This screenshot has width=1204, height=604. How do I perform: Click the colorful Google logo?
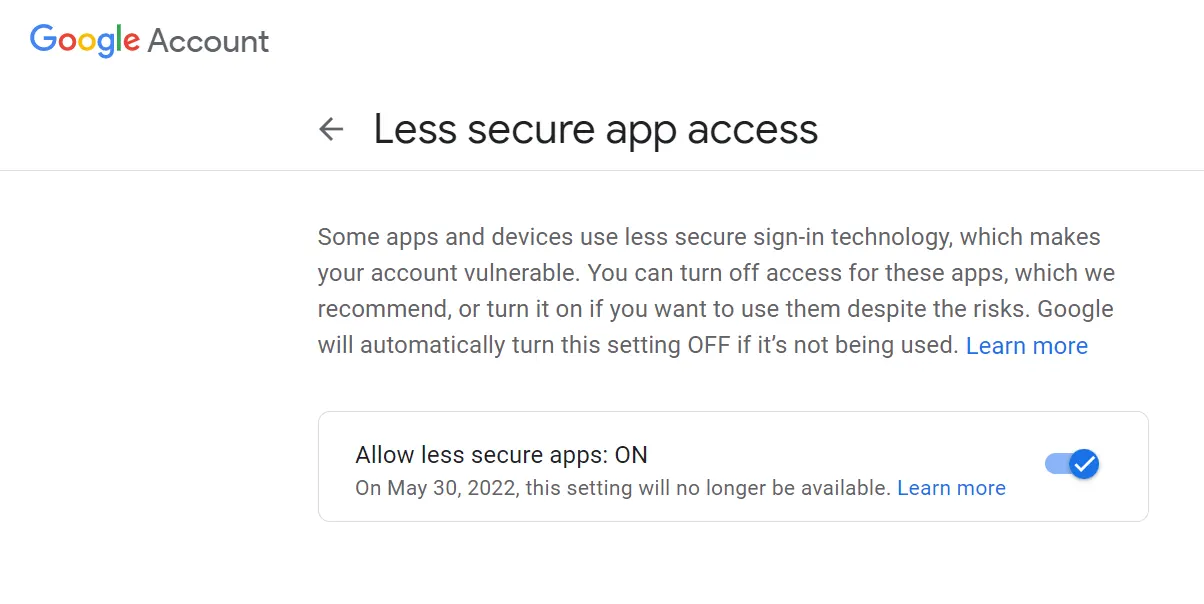[85, 39]
